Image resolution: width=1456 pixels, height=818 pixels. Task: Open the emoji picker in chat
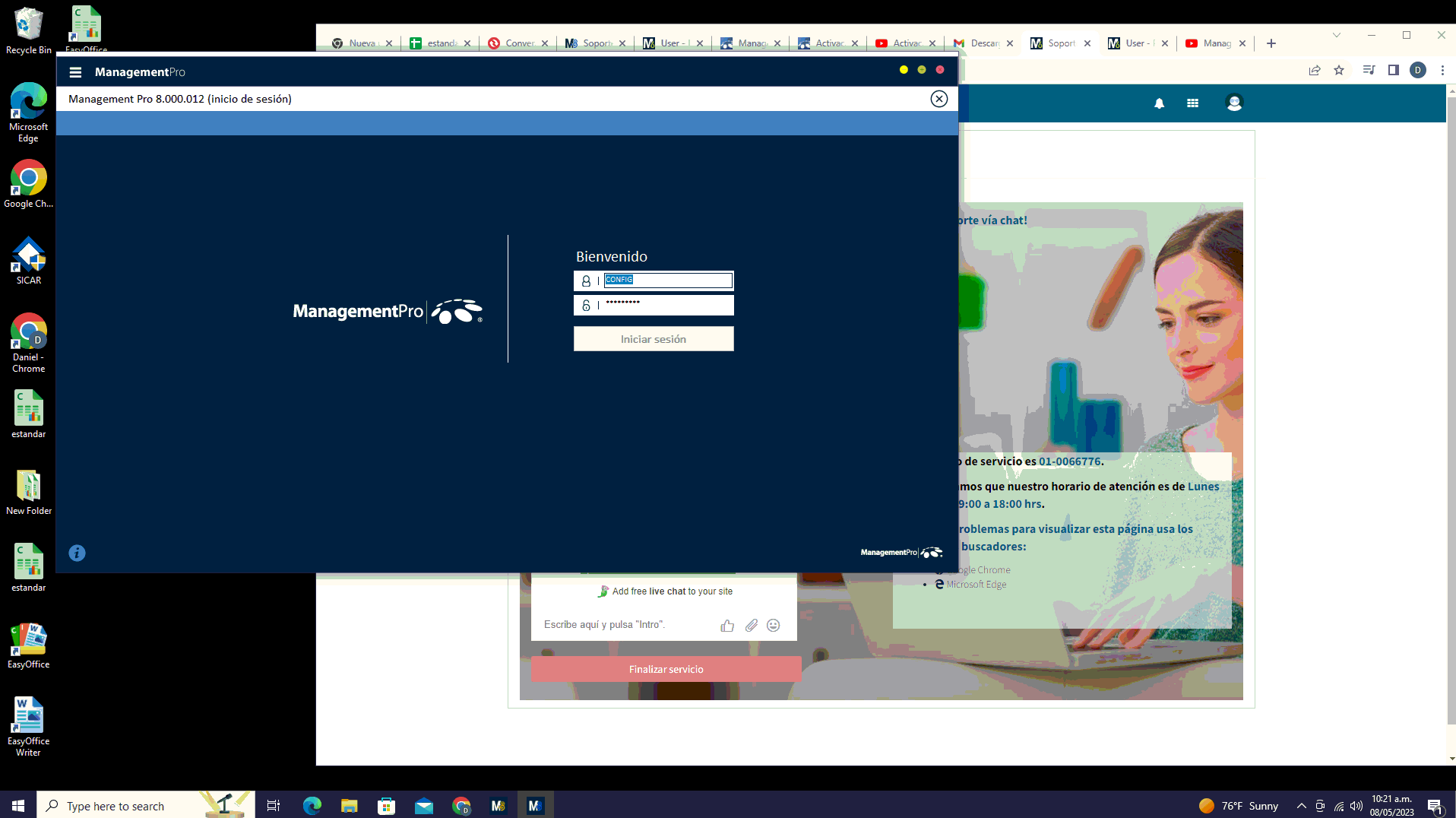point(773,625)
